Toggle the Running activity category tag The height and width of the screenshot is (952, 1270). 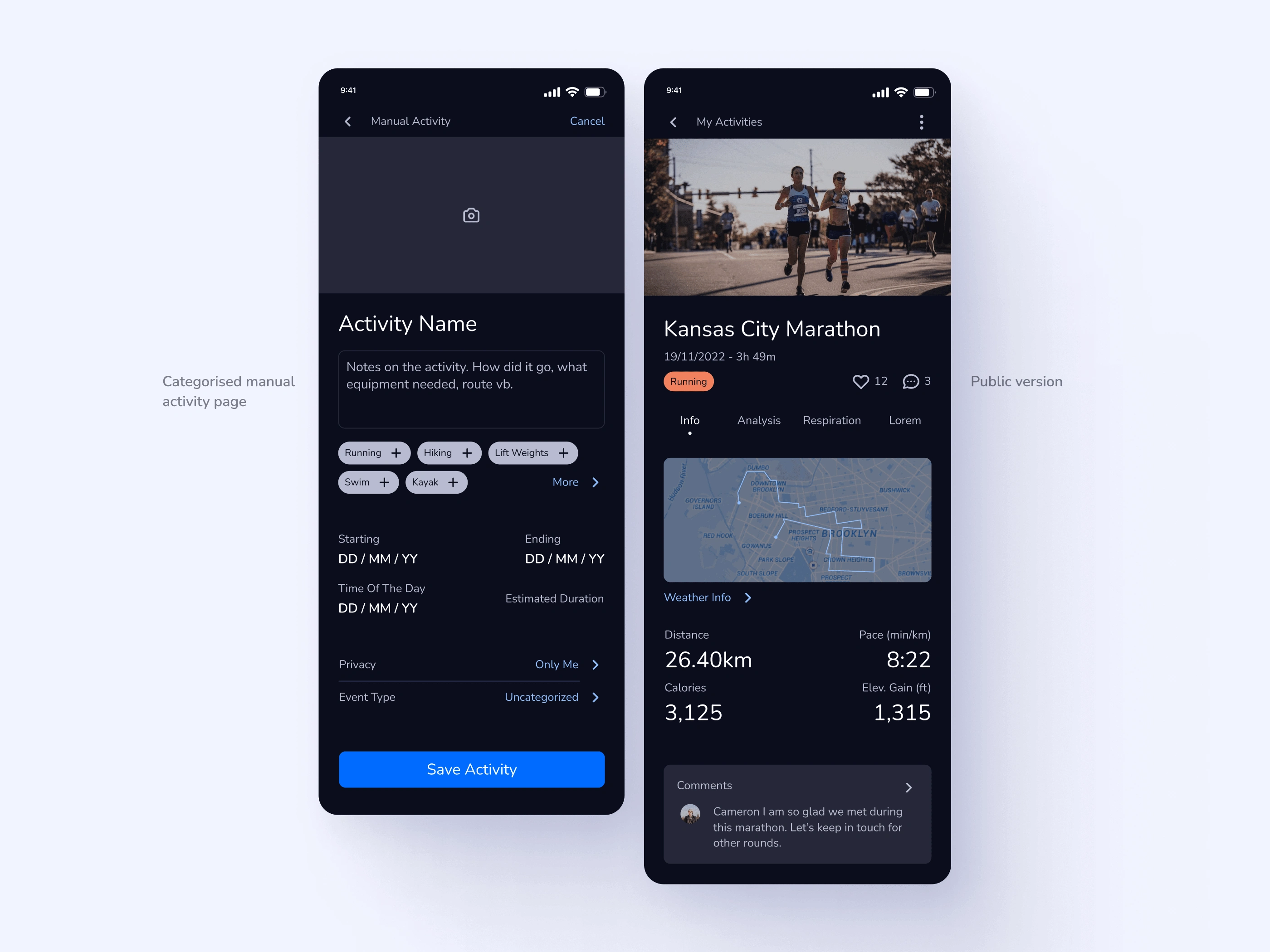[x=372, y=452]
